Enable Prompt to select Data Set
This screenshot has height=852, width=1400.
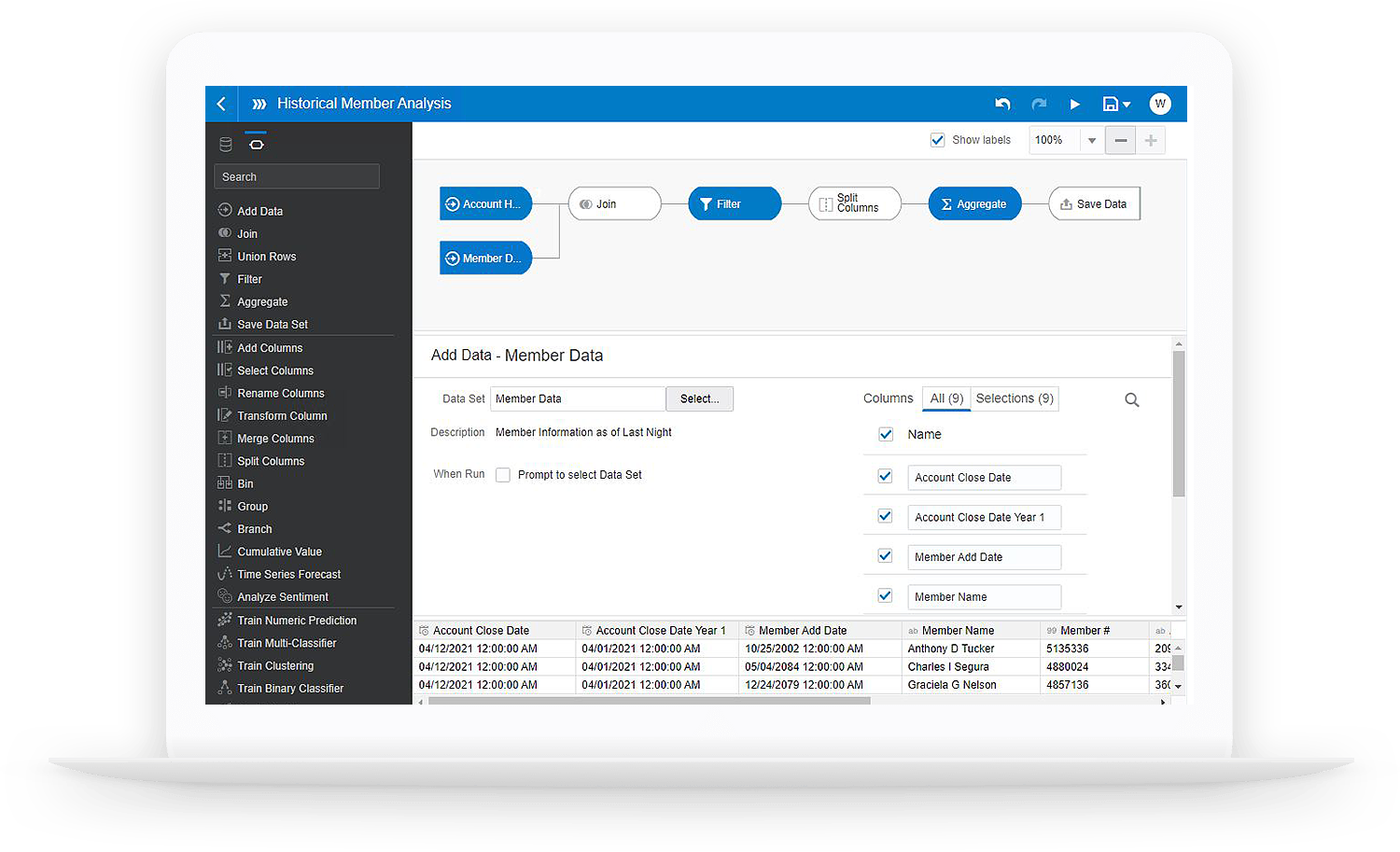coord(503,475)
